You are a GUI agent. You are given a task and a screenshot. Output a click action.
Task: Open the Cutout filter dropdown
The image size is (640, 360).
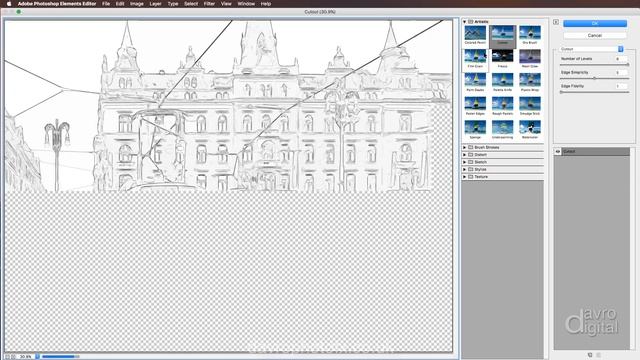(x=591, y=49)
